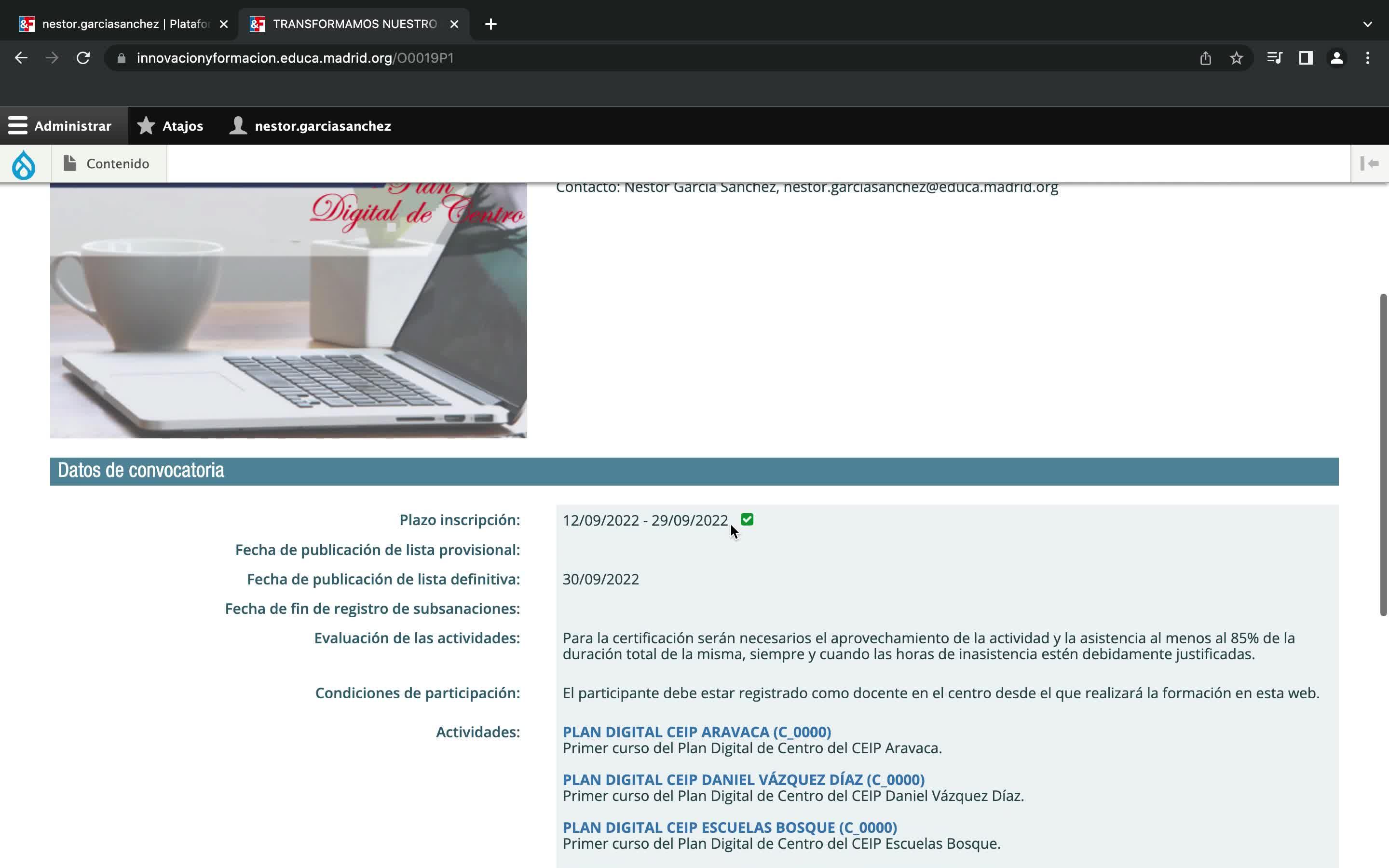Expand tab search chevron in title bar
Screen dimensions: 1389x868
tap(1367, 24)
